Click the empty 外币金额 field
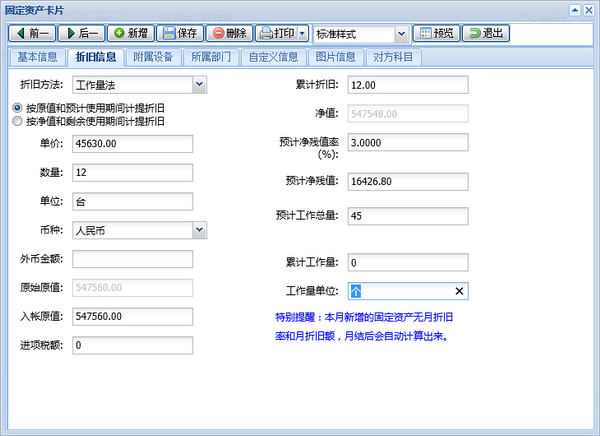This screenshot has height=436, width=600. [x=132, y=259]
